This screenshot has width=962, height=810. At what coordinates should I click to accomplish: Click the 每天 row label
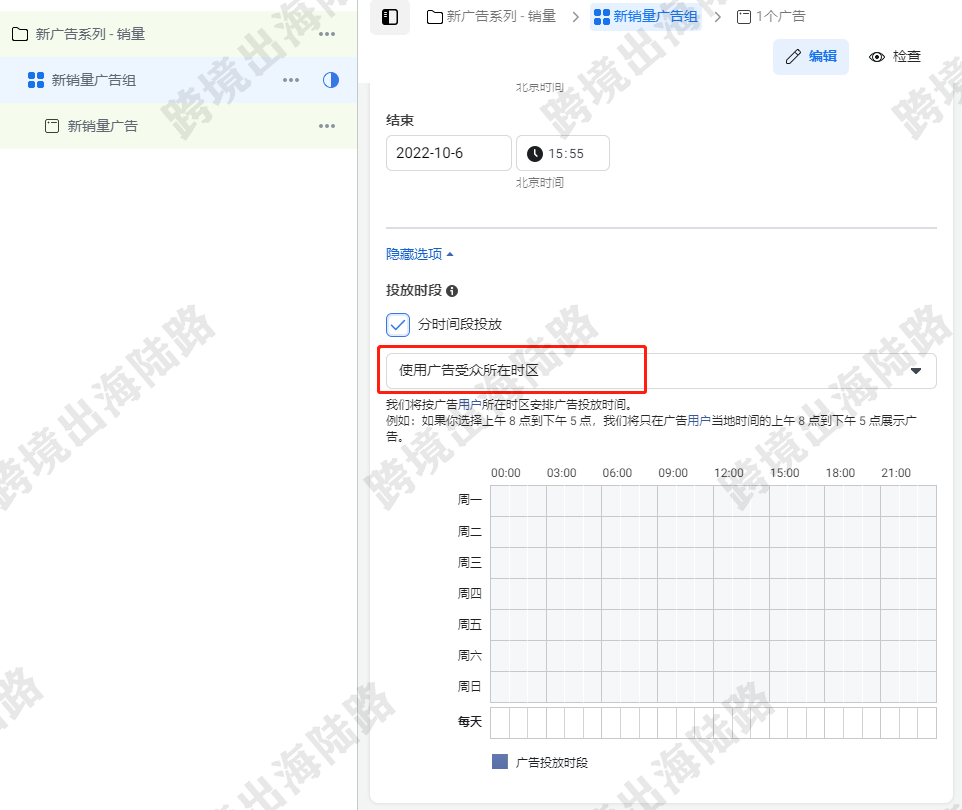469,722
